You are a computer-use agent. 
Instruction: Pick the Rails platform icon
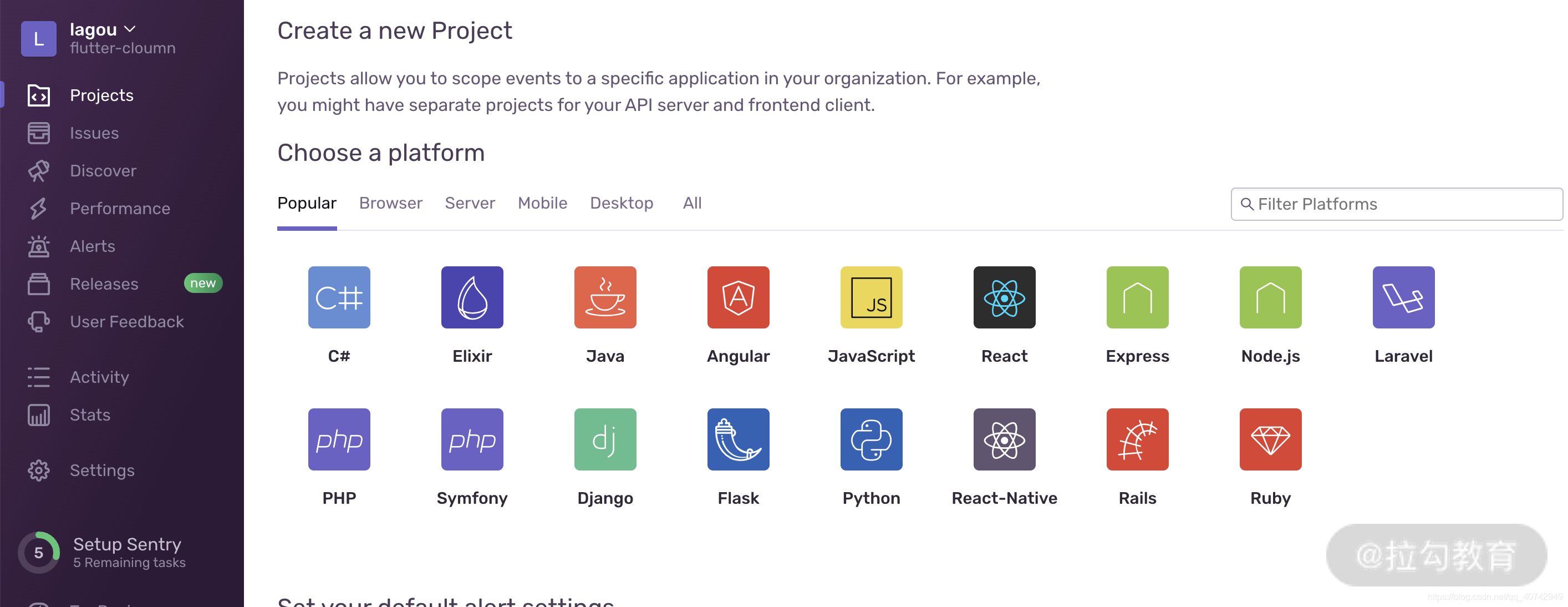pyautogui.click(x=1138, y=439)
